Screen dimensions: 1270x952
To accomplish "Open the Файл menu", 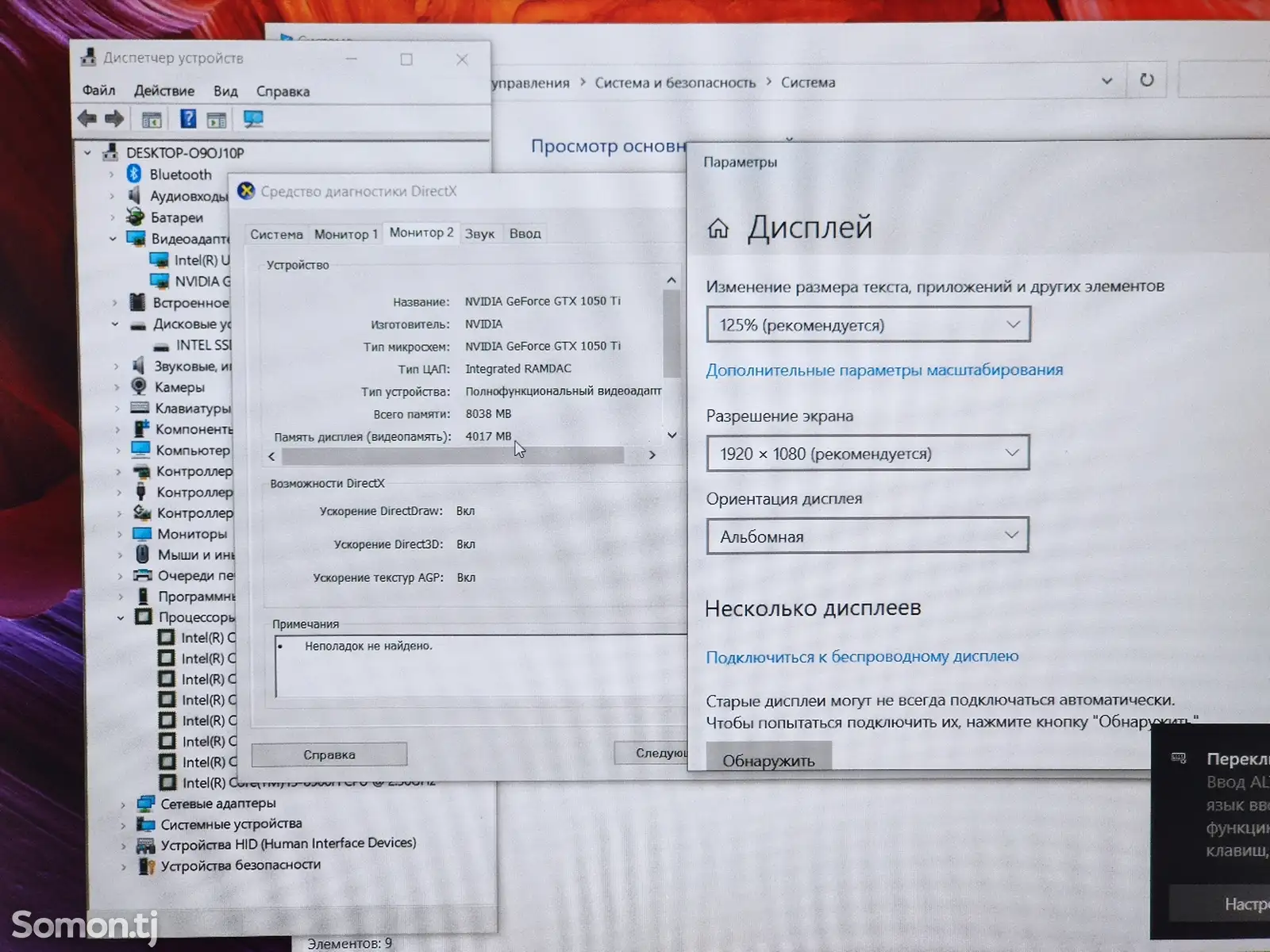I will [99, 90].
